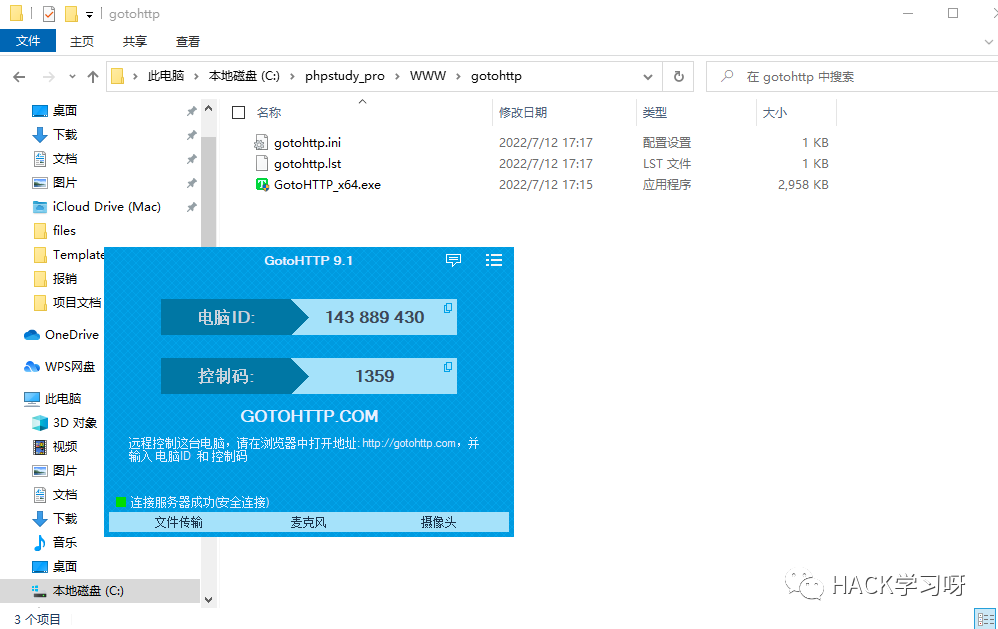This screenshot has width=998, height=629.
Task: Select 此电脑 in the navigation pane
Action: coord(53,399)
